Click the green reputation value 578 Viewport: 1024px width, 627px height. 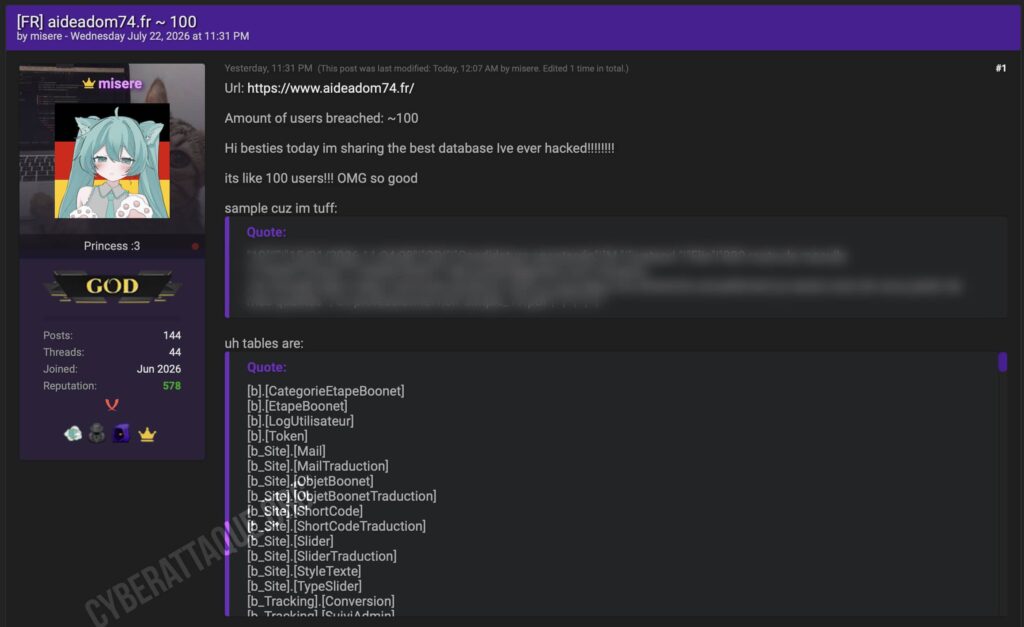172,386
